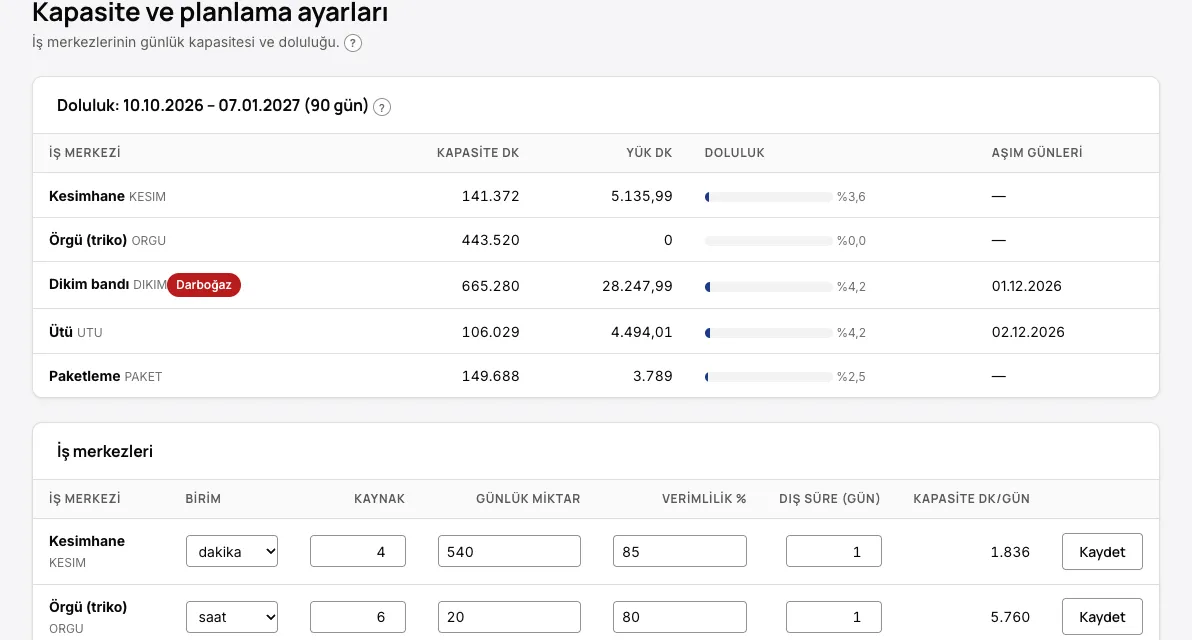Focus Örgü (triko) dış süre field

point(834,617)
